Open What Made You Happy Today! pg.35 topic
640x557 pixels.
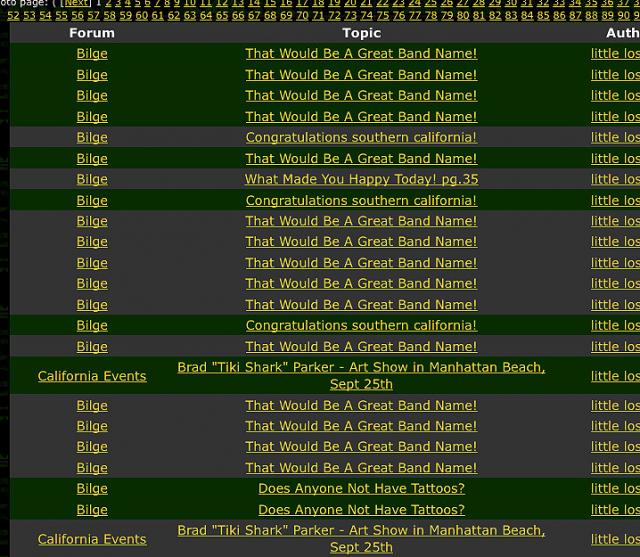click(x=361, y=180)
